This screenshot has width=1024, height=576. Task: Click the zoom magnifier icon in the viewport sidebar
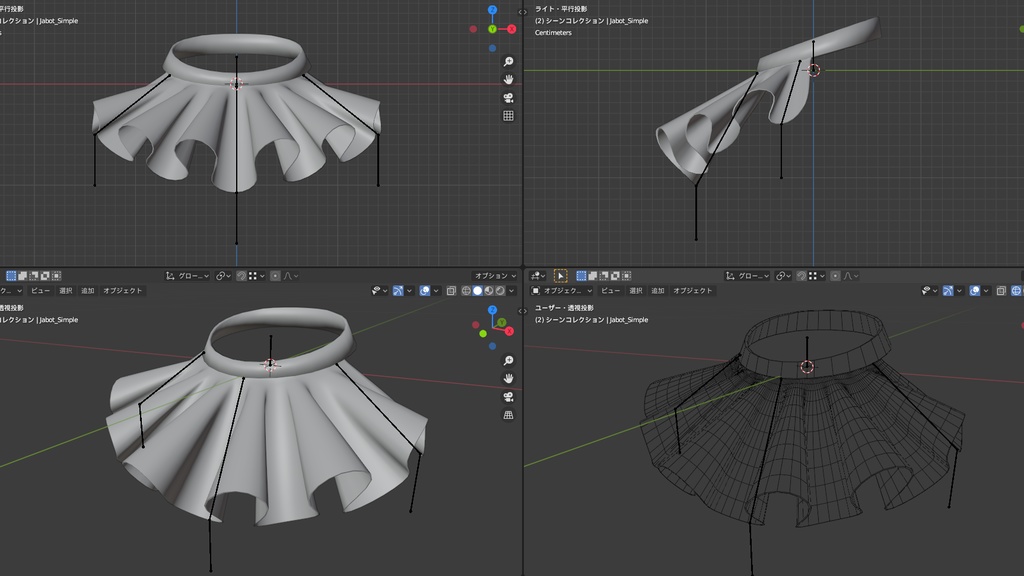pyautogui.click(x=507, y=61)
